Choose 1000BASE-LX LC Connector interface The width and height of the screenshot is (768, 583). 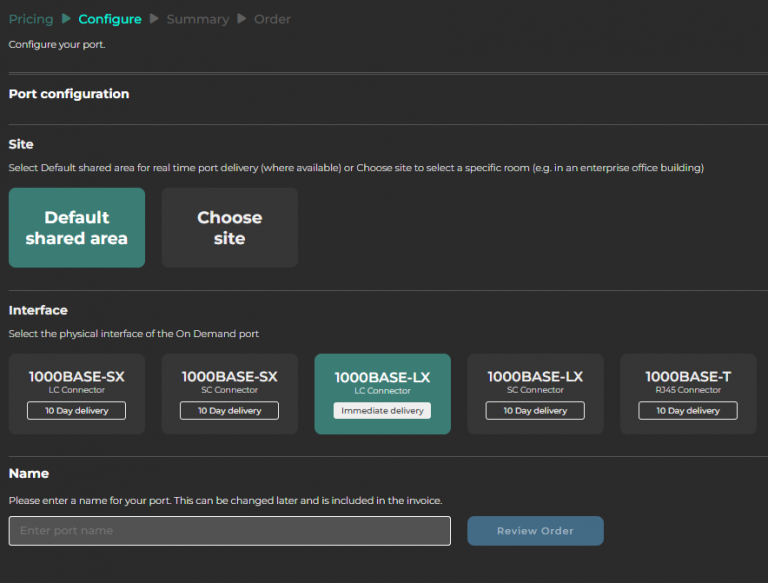[x=383, y=394]
